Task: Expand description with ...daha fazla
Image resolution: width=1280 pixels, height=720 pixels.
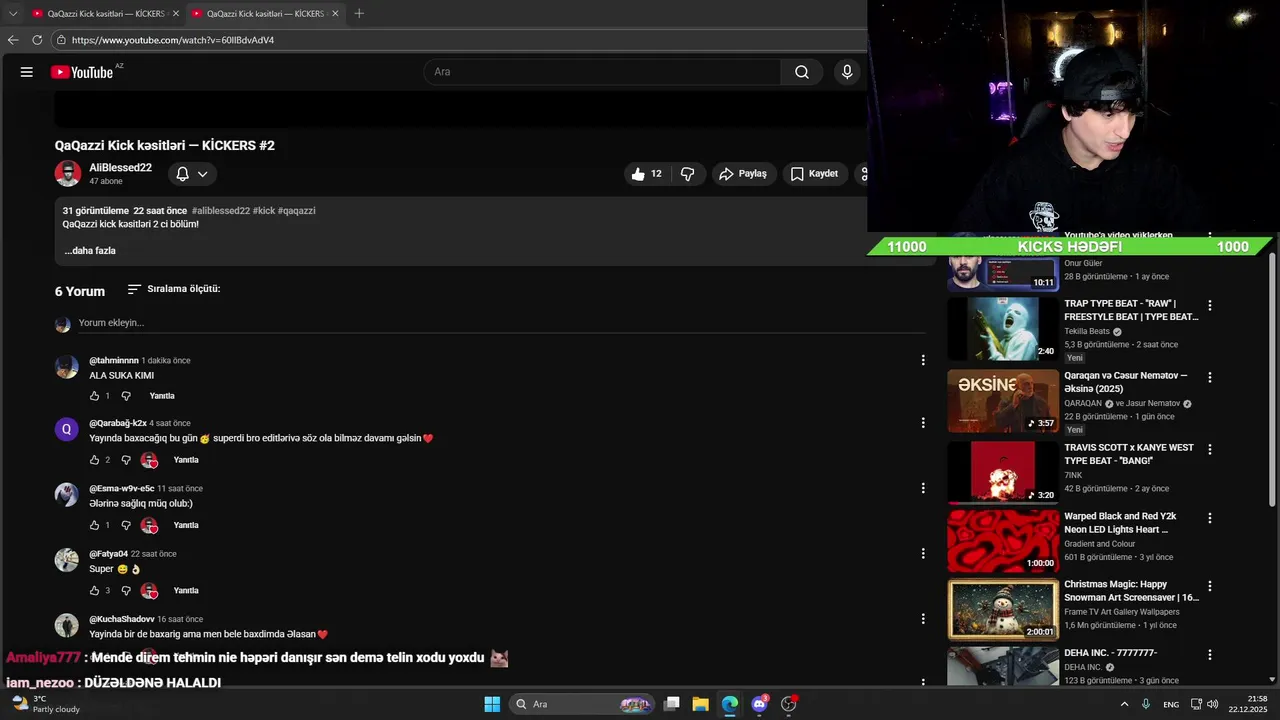Action: coord(90,251)
